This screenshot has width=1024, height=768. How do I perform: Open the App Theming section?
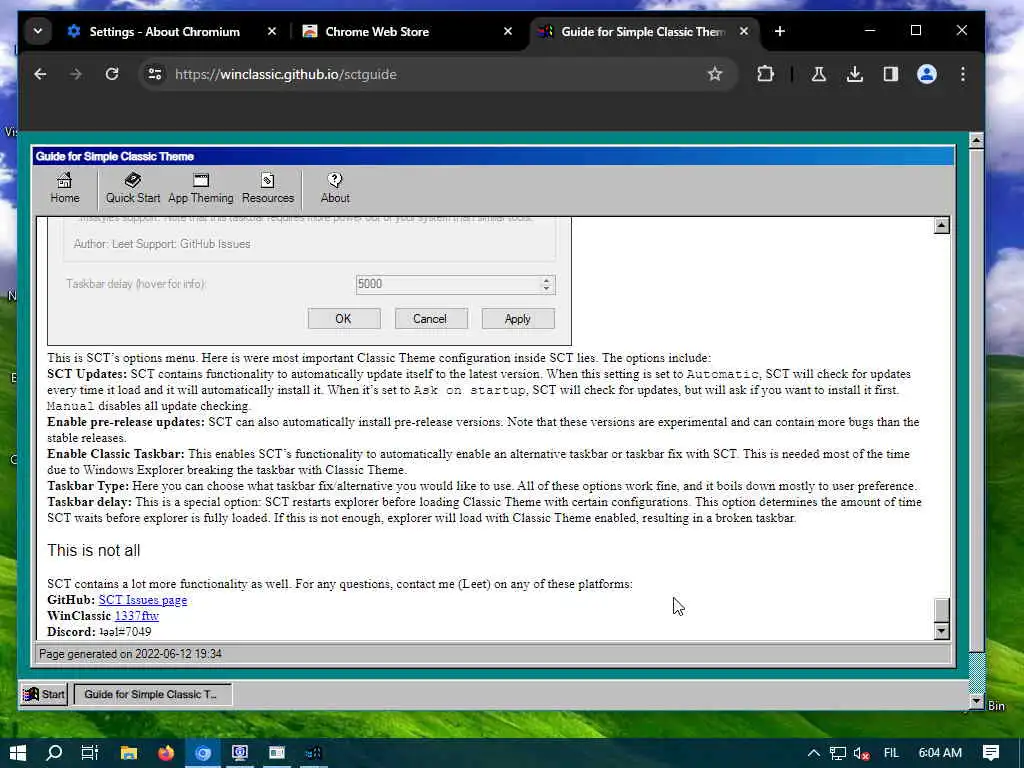(x=200, y=188)
